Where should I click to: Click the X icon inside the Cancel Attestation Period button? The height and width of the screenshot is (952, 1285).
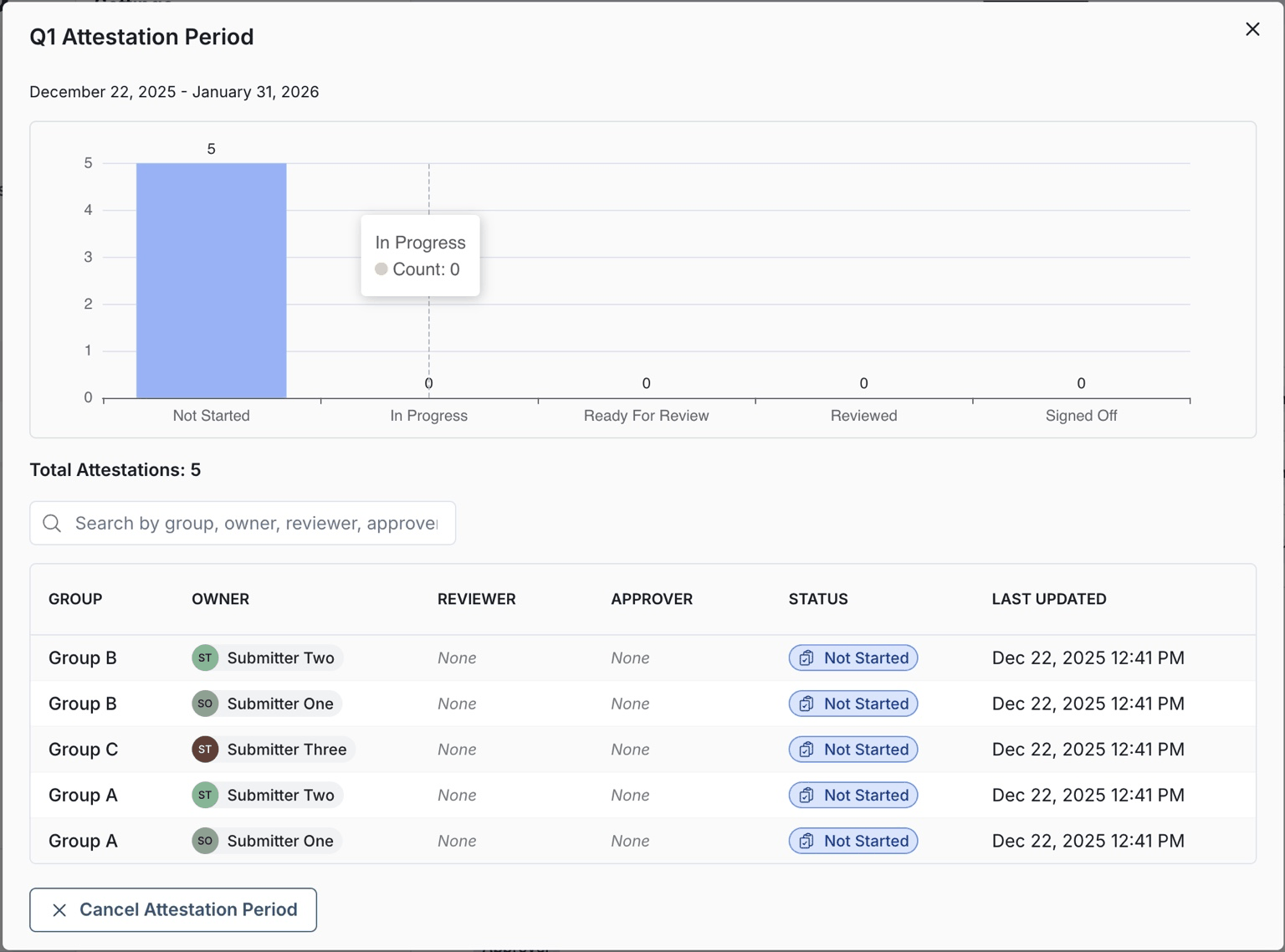[x=59, y=909]
